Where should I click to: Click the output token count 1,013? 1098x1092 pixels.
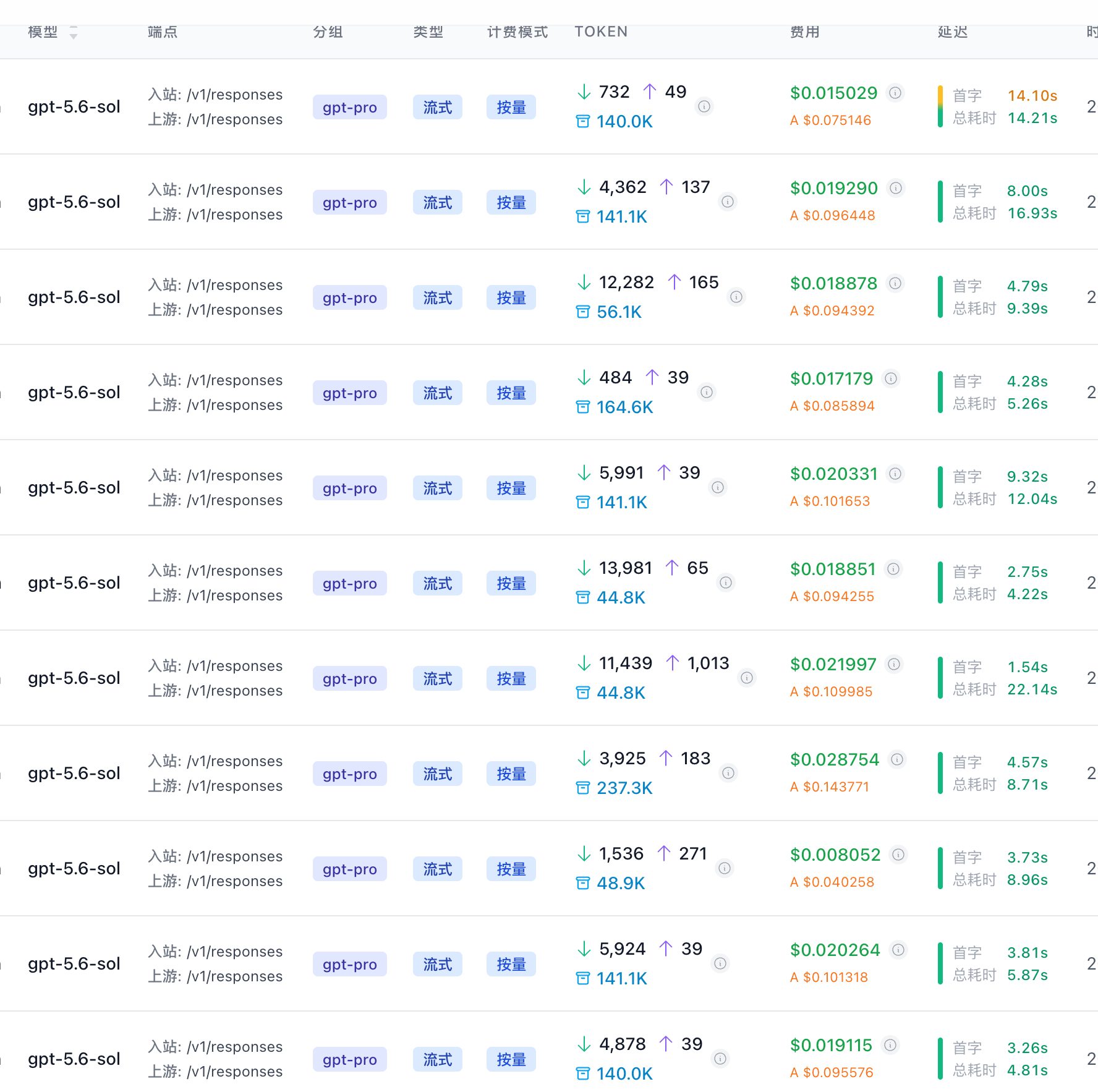click(x=709, y=663)
